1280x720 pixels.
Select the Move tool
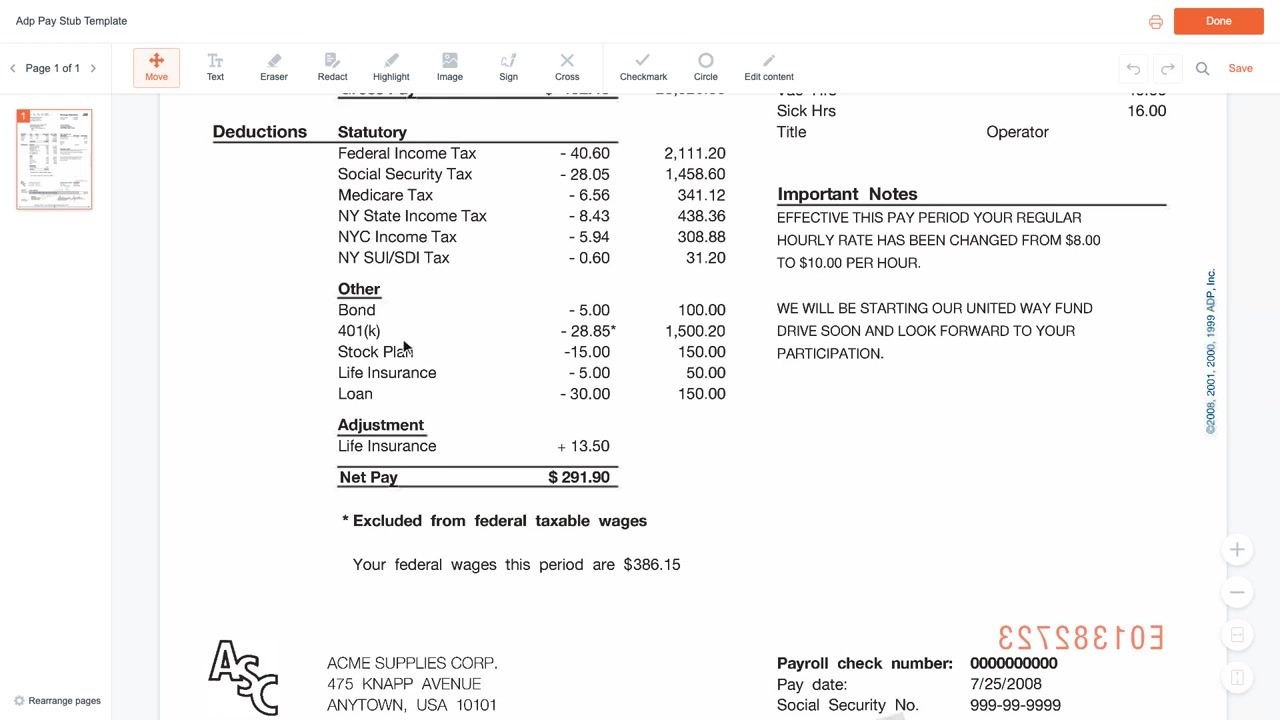[156, 68]
